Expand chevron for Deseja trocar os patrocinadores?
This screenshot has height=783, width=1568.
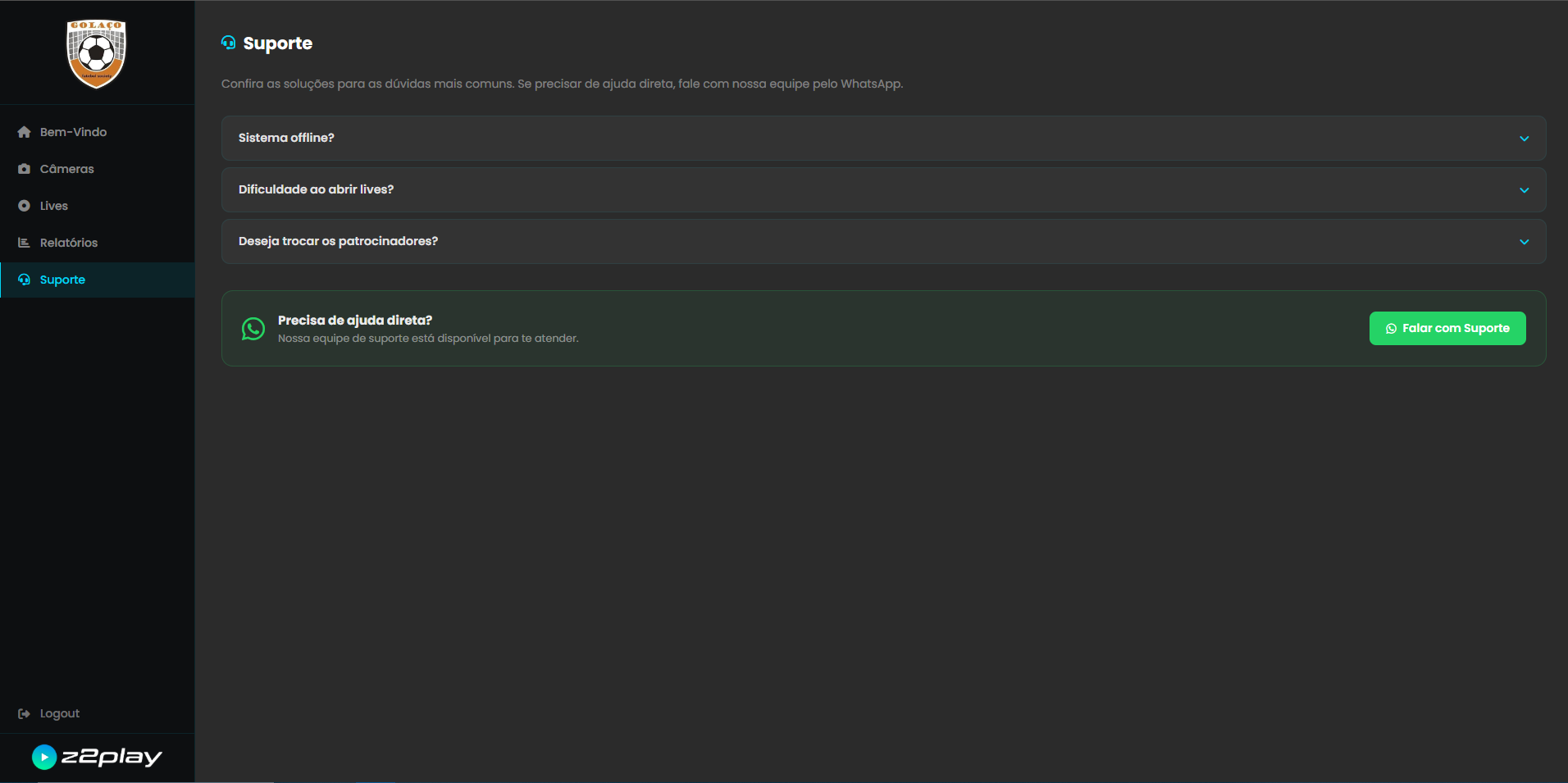[1524, 242]
